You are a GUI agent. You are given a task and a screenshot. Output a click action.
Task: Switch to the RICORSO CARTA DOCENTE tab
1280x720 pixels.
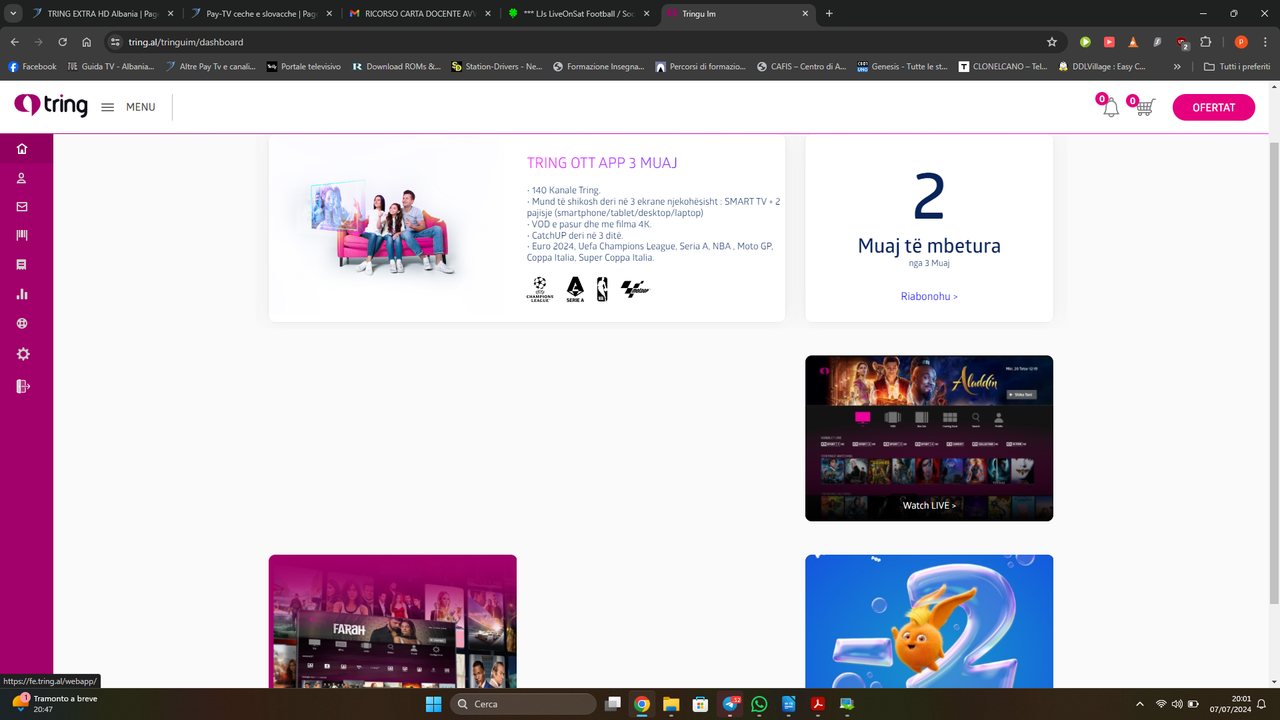420,13
